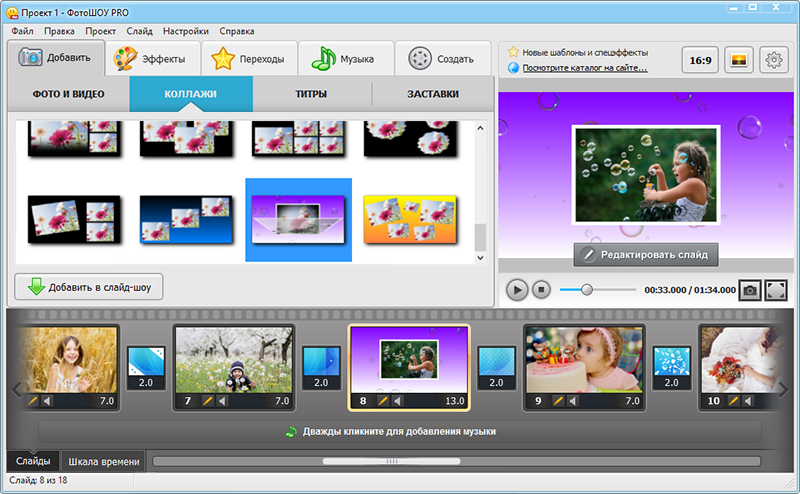Click Добавить в слайд-шоу button
Viewport: 800px width, 494px height.
click(x=89, y=287)
